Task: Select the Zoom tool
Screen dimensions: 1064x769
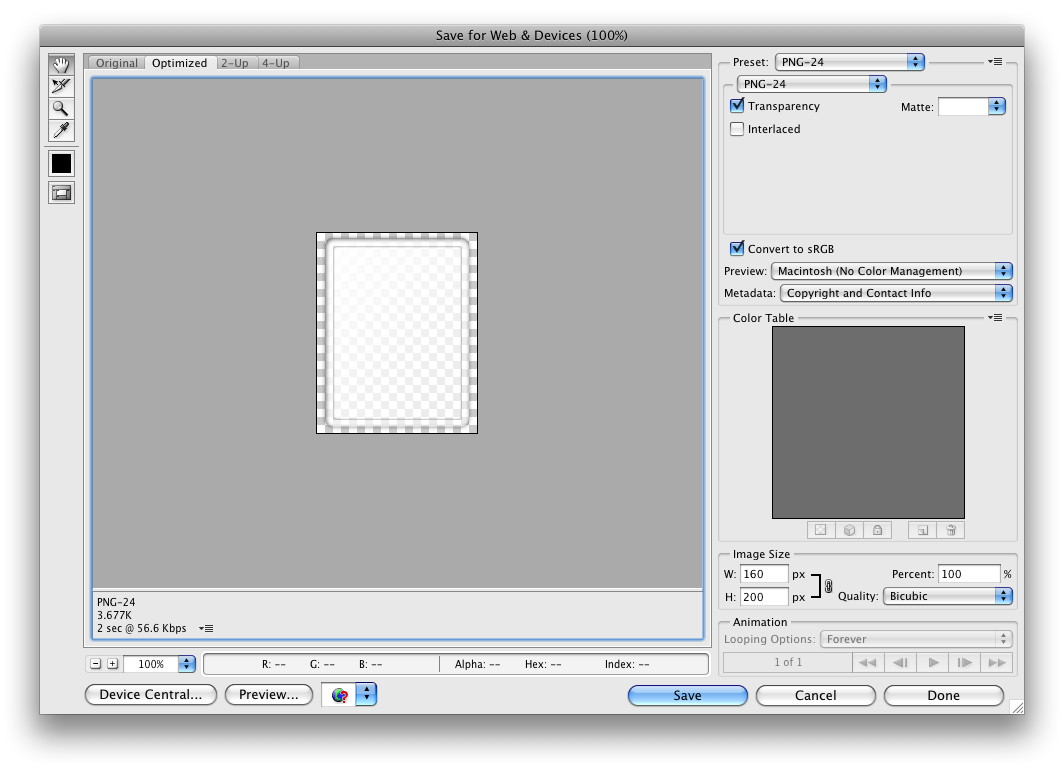Action: 61,109
